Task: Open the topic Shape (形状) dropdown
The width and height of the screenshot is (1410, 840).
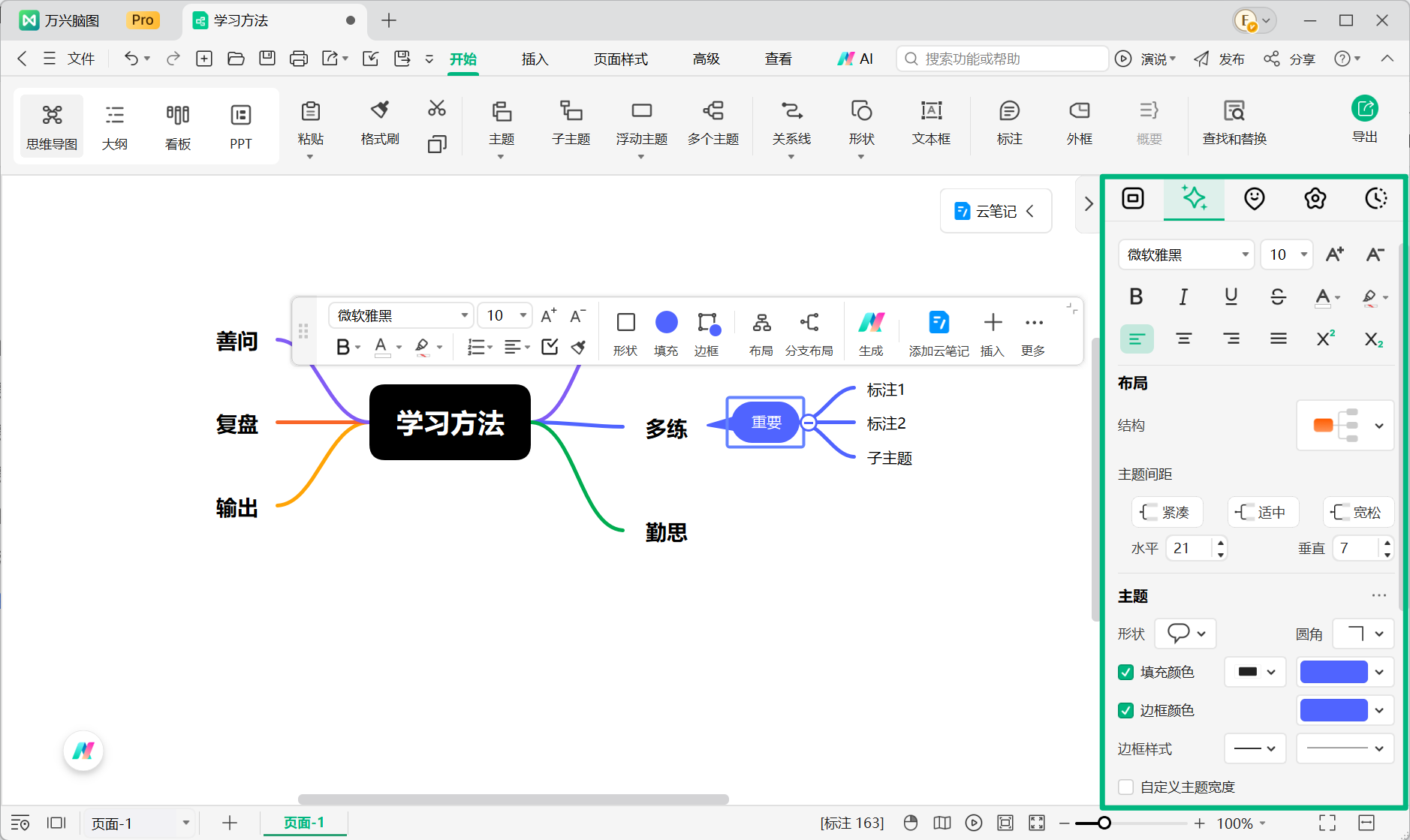Action: (x=1185, y=634)
